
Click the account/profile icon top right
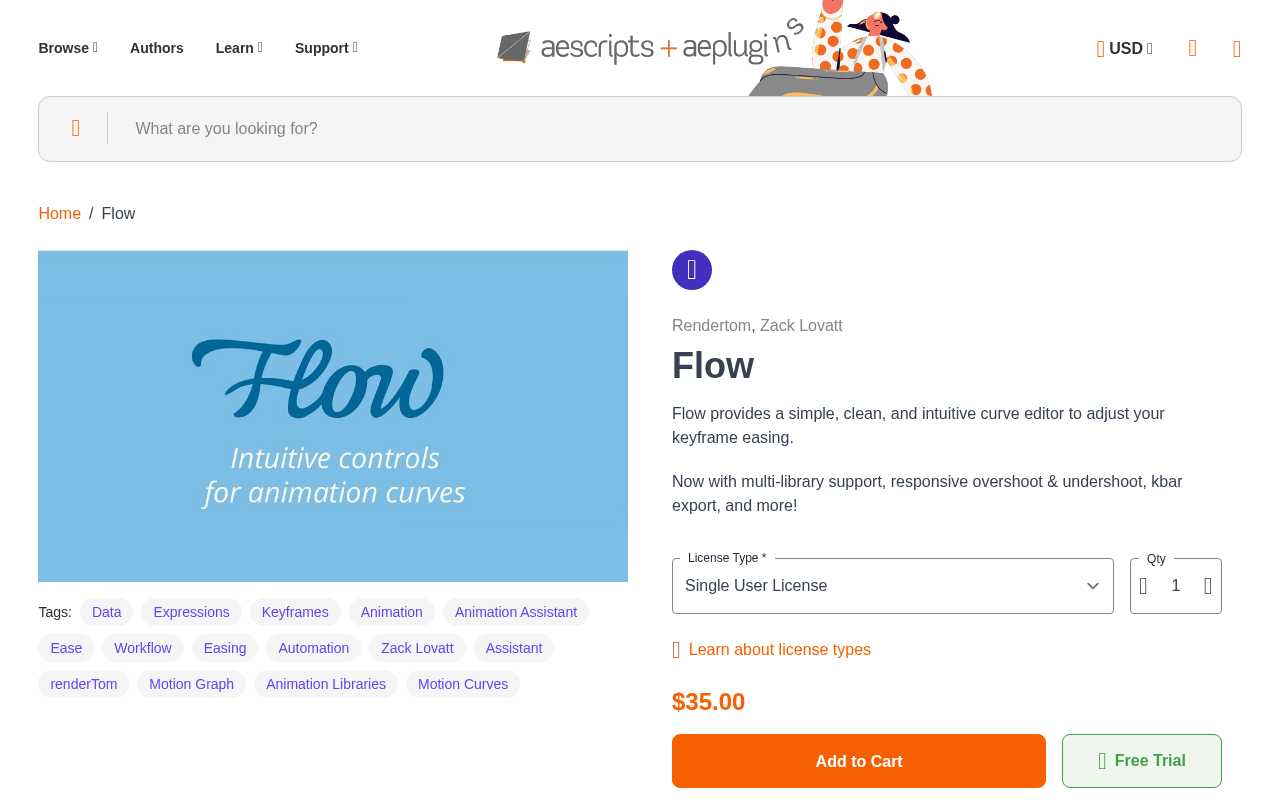[1192, 49]
